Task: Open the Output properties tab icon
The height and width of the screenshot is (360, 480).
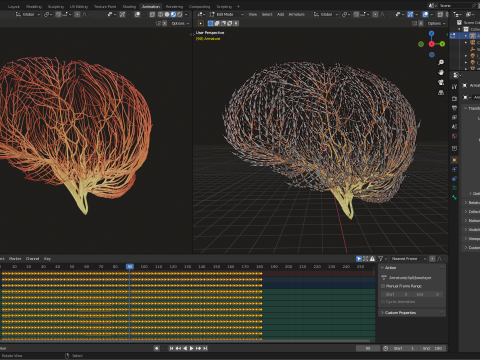Action: 454,108
